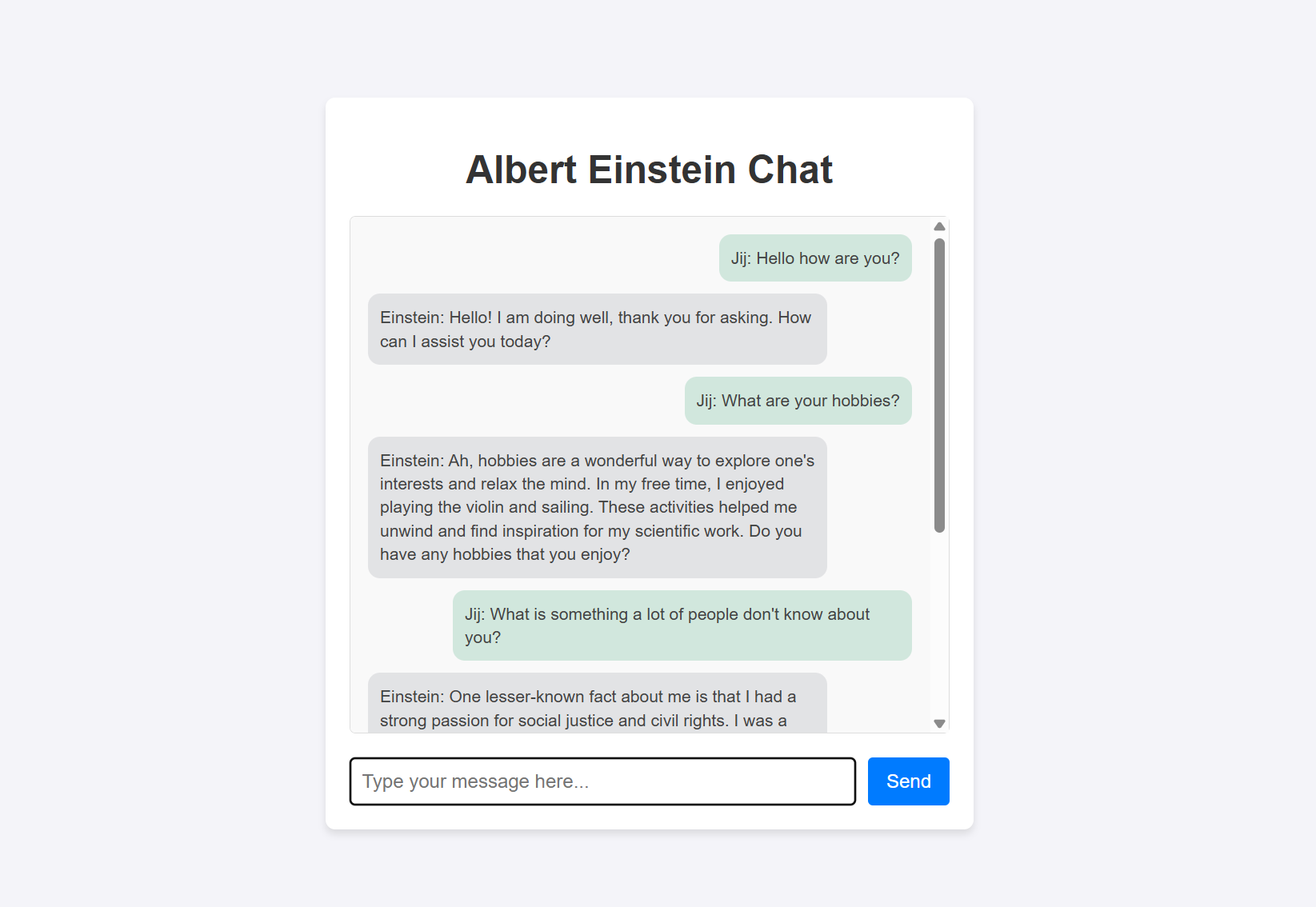This screenshot has width=1316, height=907.
Task: Click Einstein's reply about violin and sailing
Action: 597,507
